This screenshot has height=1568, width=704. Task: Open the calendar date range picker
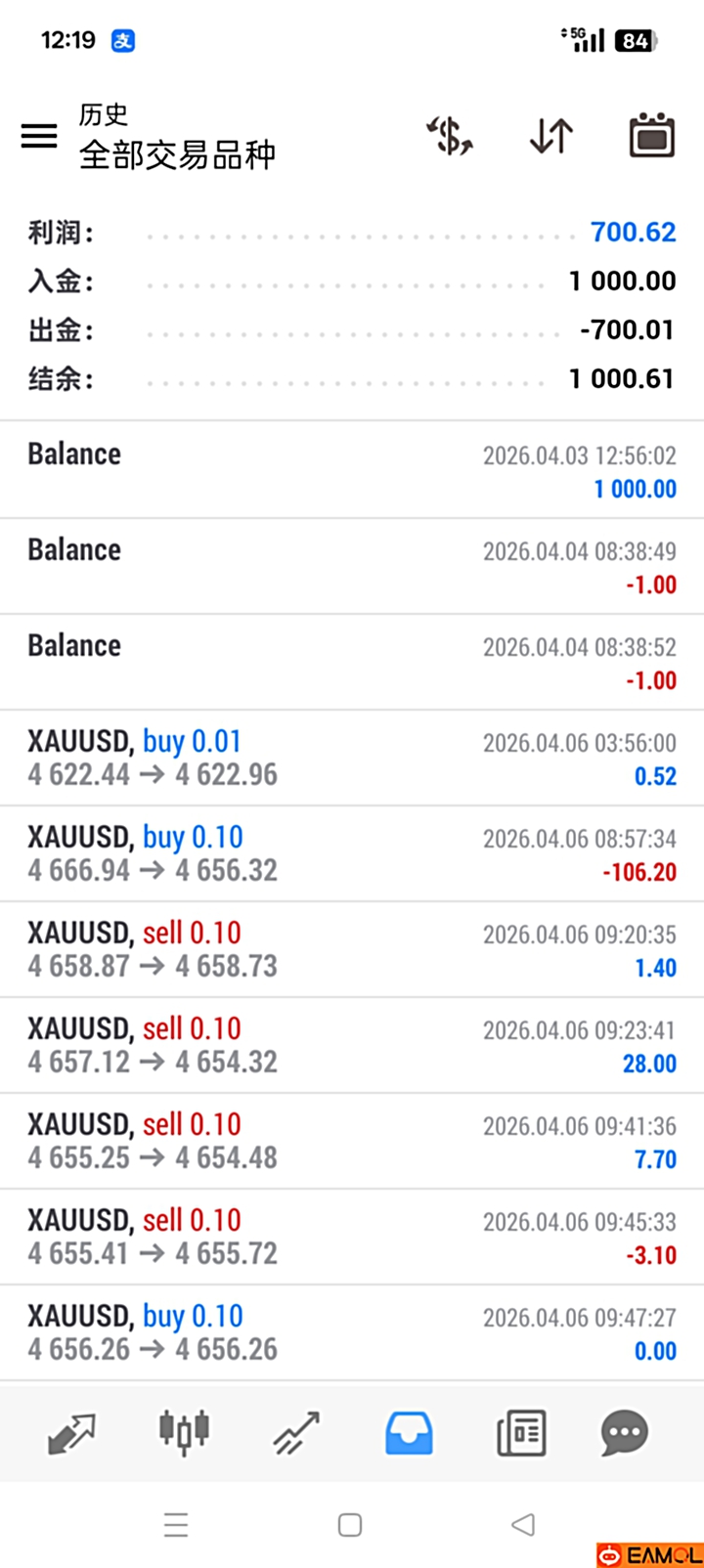[651, 136]
